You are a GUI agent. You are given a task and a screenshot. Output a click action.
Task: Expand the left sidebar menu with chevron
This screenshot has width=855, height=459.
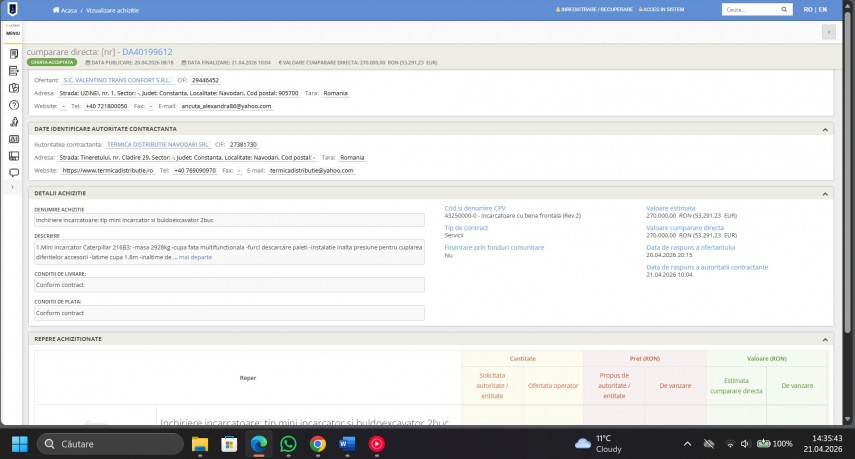13,187
